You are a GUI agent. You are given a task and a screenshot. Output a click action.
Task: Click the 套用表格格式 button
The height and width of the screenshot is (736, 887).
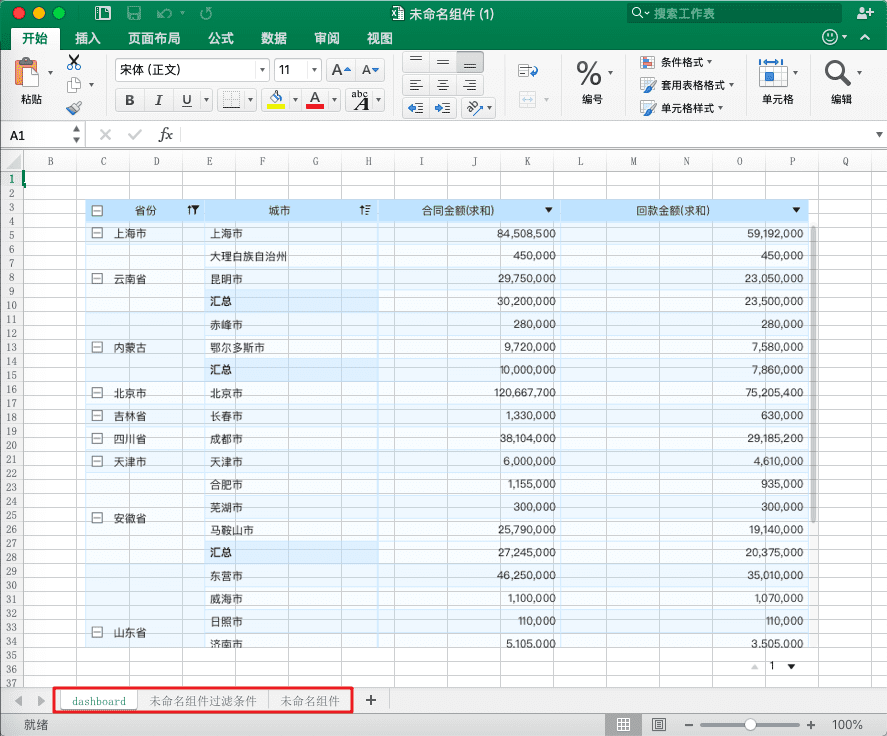(690, 85)
